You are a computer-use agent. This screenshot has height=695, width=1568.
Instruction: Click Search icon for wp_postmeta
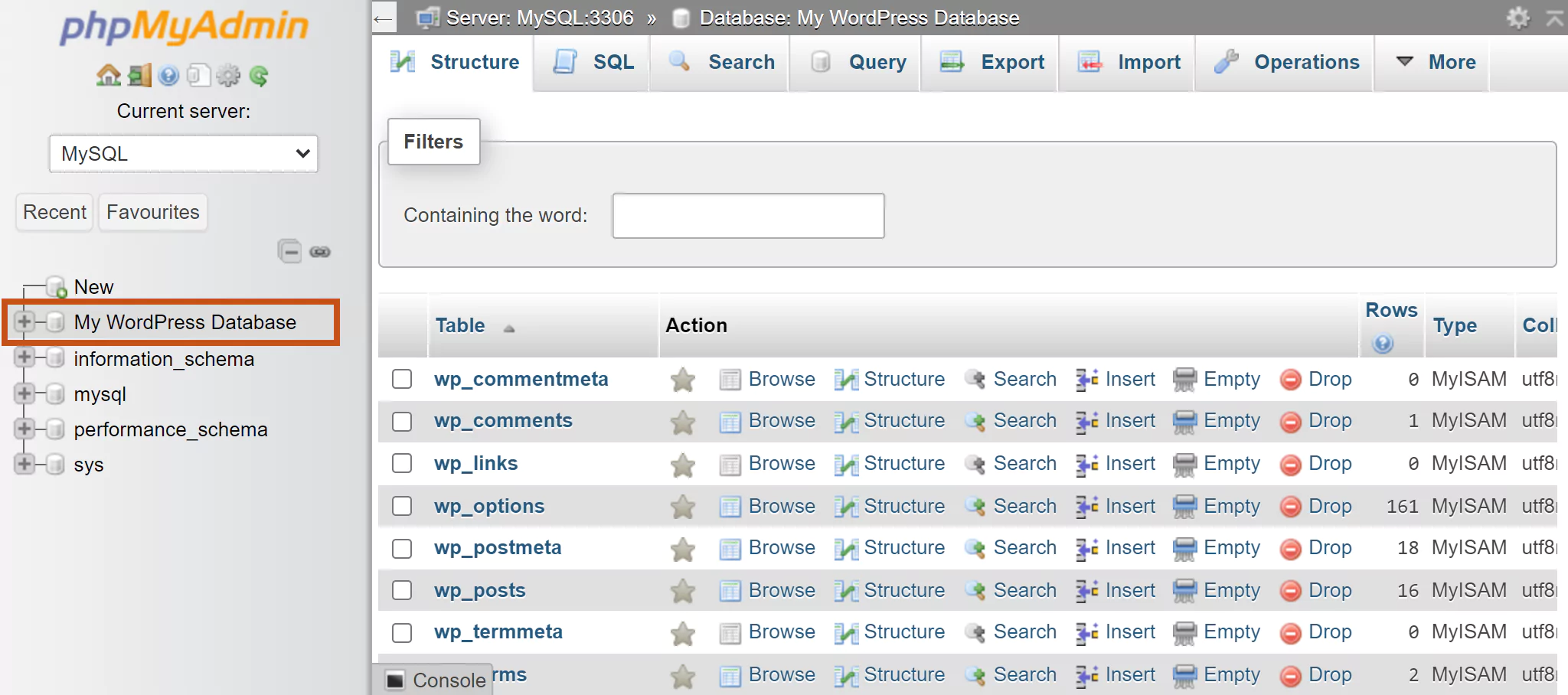pyautogui.click(x=975, y=549)
